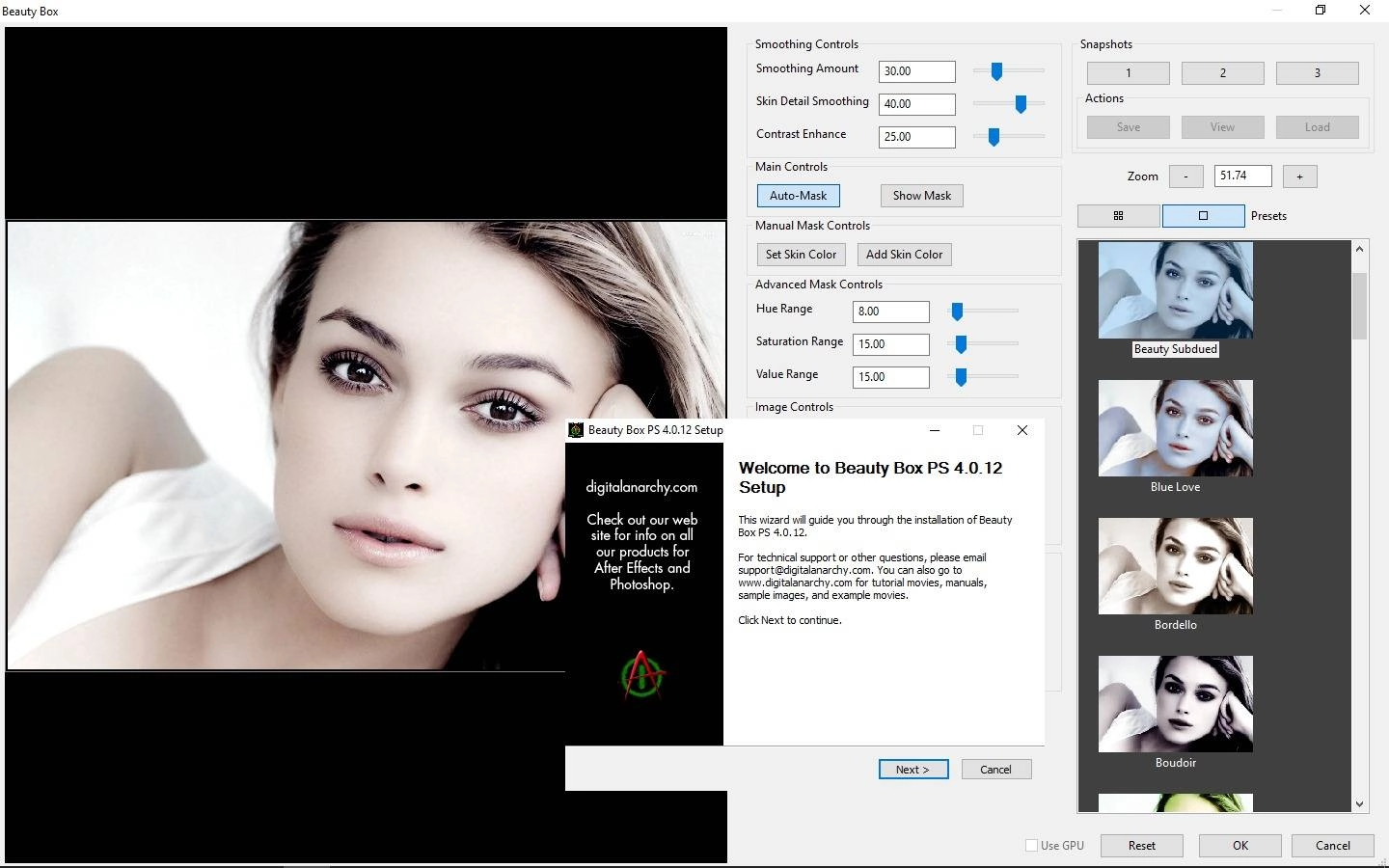This screenshot has width=1389, height=868.
Task: Click the snapshot Load action button
Action: tap(1317, 127)
